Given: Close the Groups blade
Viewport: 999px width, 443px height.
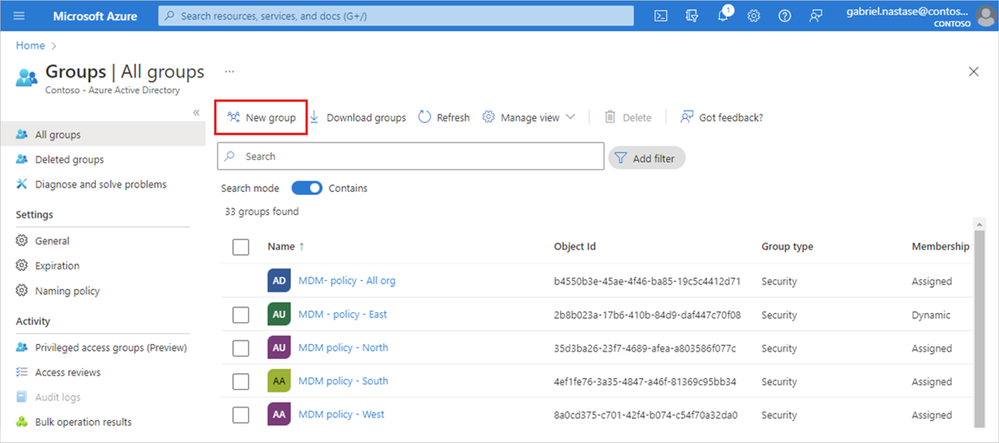Looking at the screenshot, I should pos(974,72).
